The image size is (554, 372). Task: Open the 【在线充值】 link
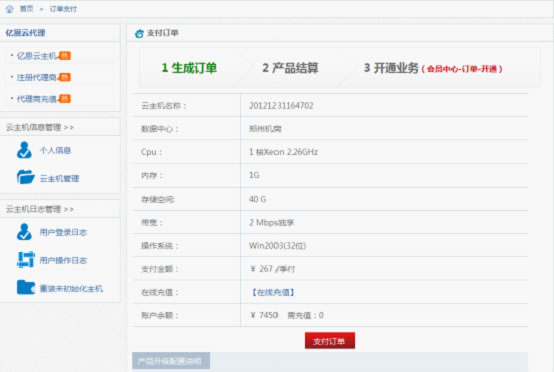(x=272, y=292)
